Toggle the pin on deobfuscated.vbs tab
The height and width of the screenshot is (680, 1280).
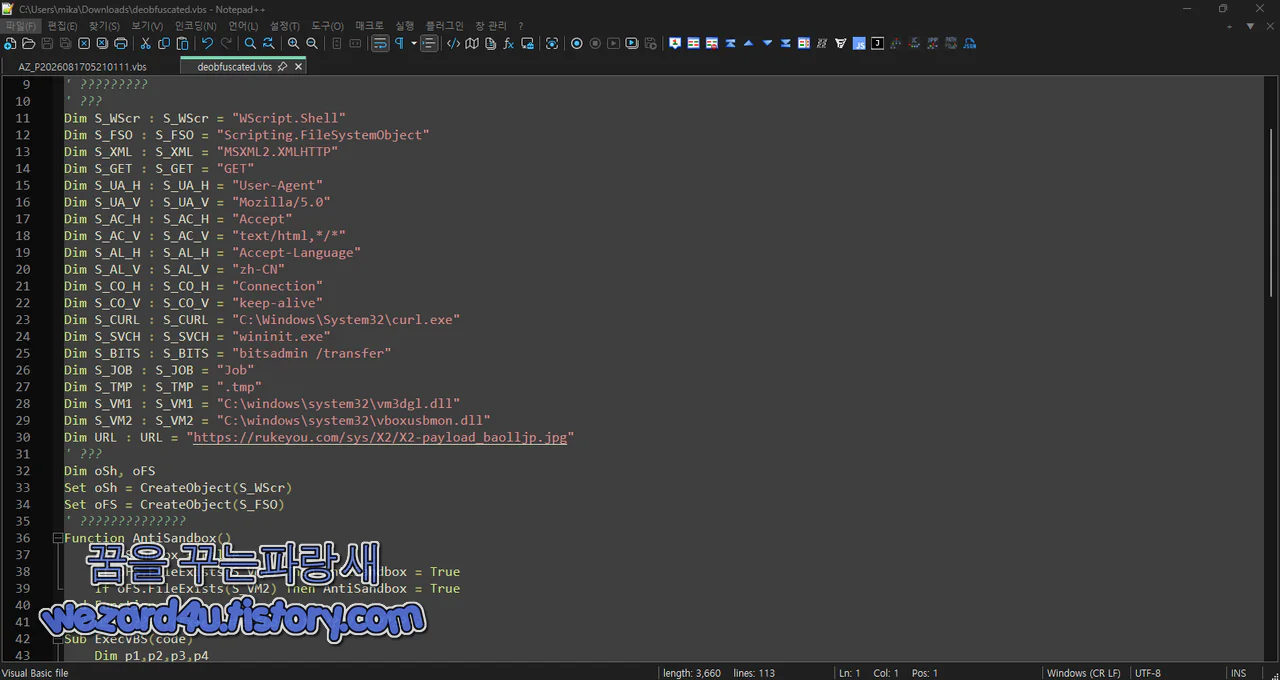(x=282, y=66)
